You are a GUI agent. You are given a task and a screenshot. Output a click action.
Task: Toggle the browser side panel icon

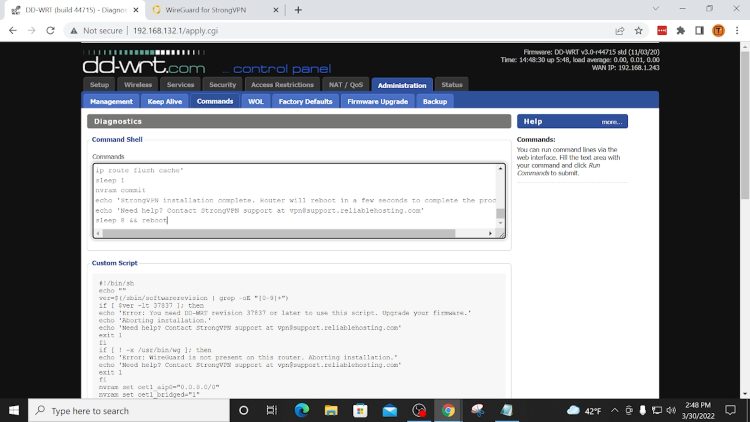point(699,31)
